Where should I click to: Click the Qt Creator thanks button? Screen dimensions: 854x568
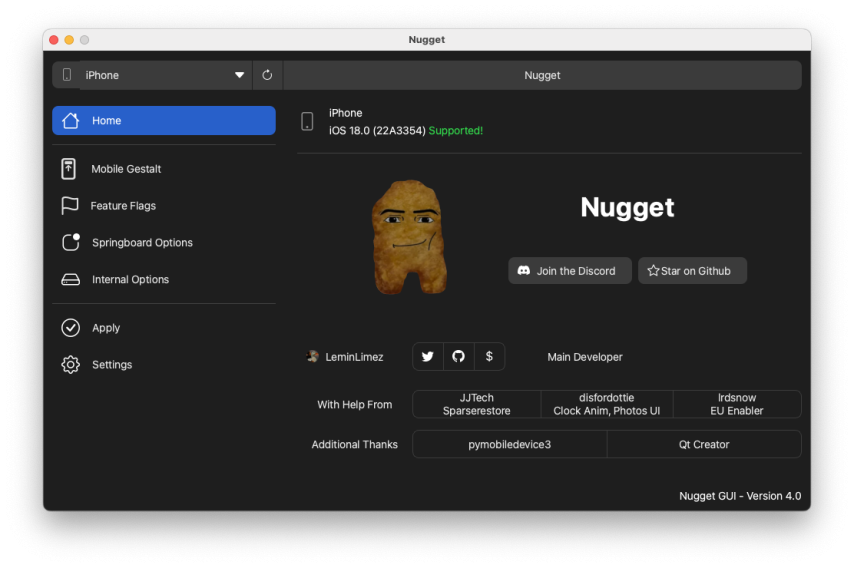click(704, 444)
